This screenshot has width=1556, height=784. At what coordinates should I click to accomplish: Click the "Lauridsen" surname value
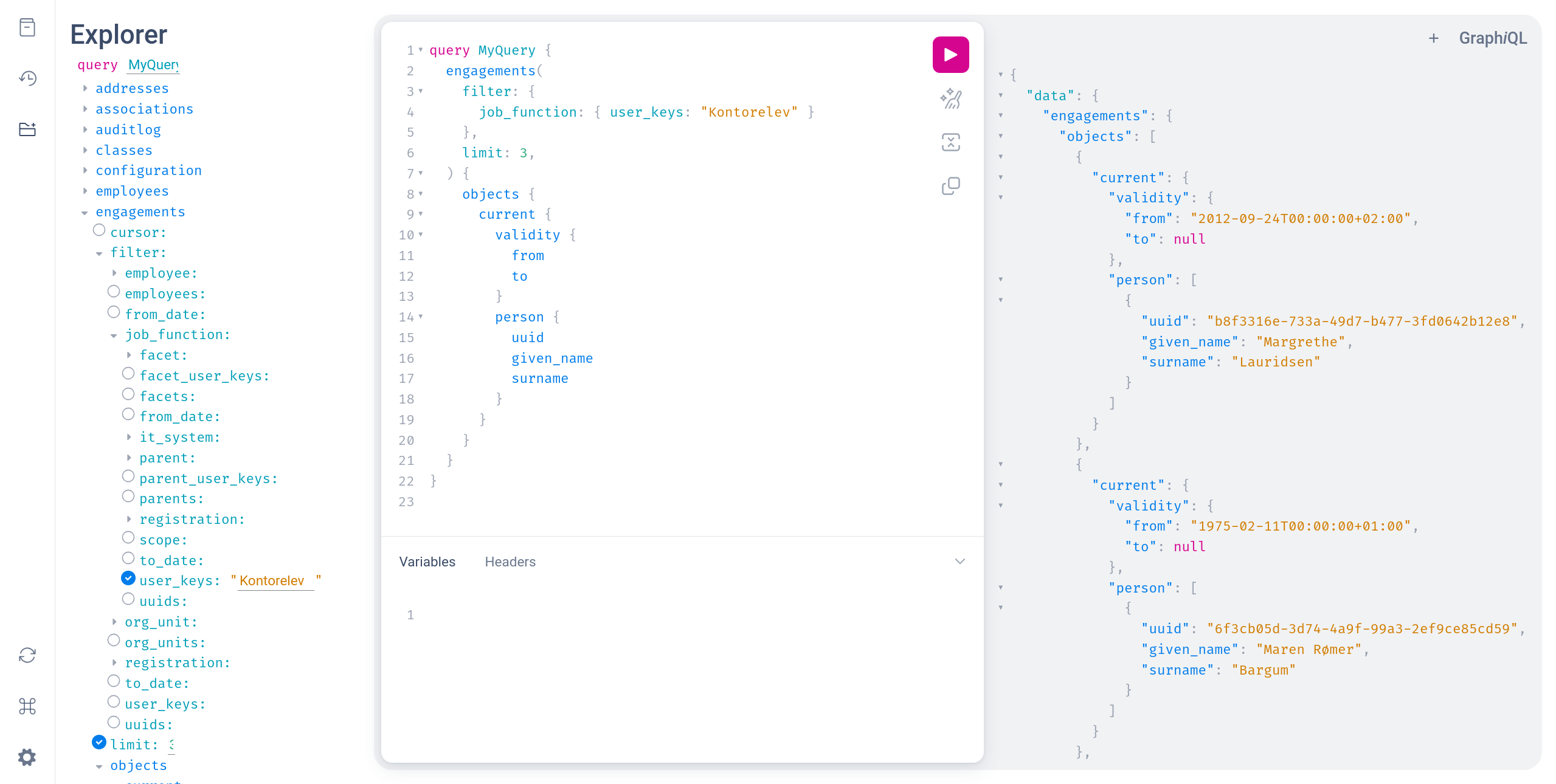click(x=1276, y=362)
